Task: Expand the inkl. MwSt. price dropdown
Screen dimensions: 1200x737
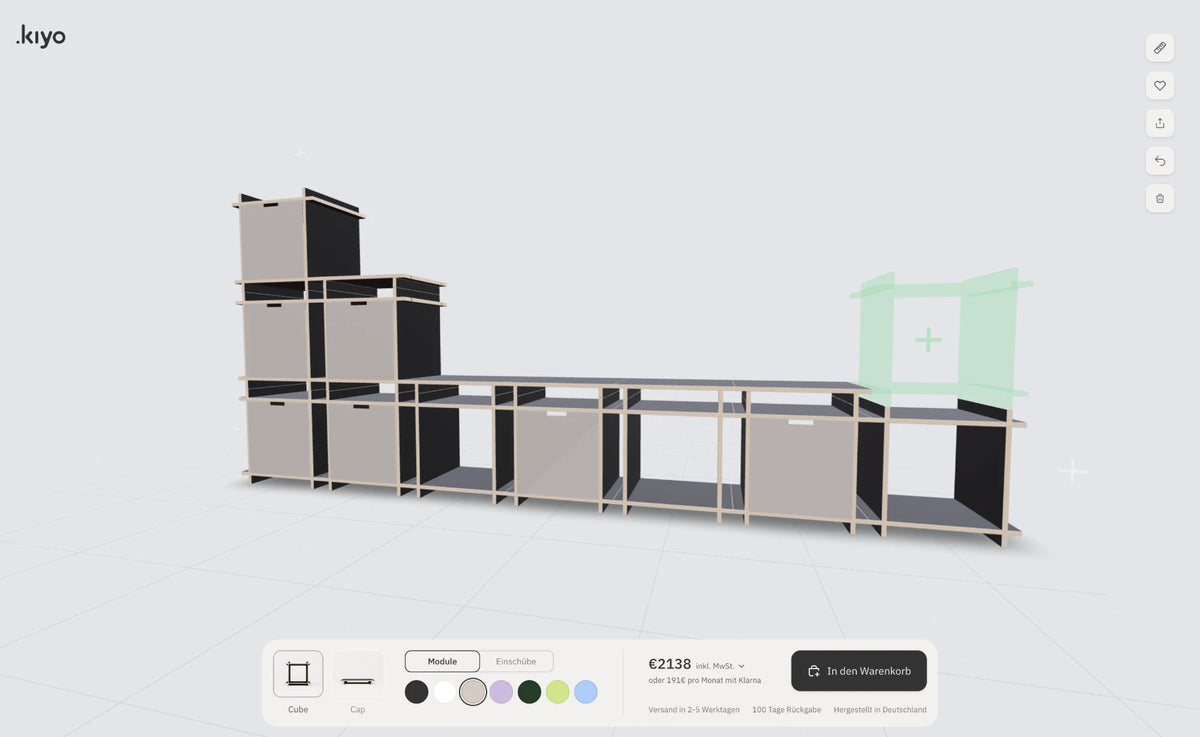Action: tap(720, 666)
